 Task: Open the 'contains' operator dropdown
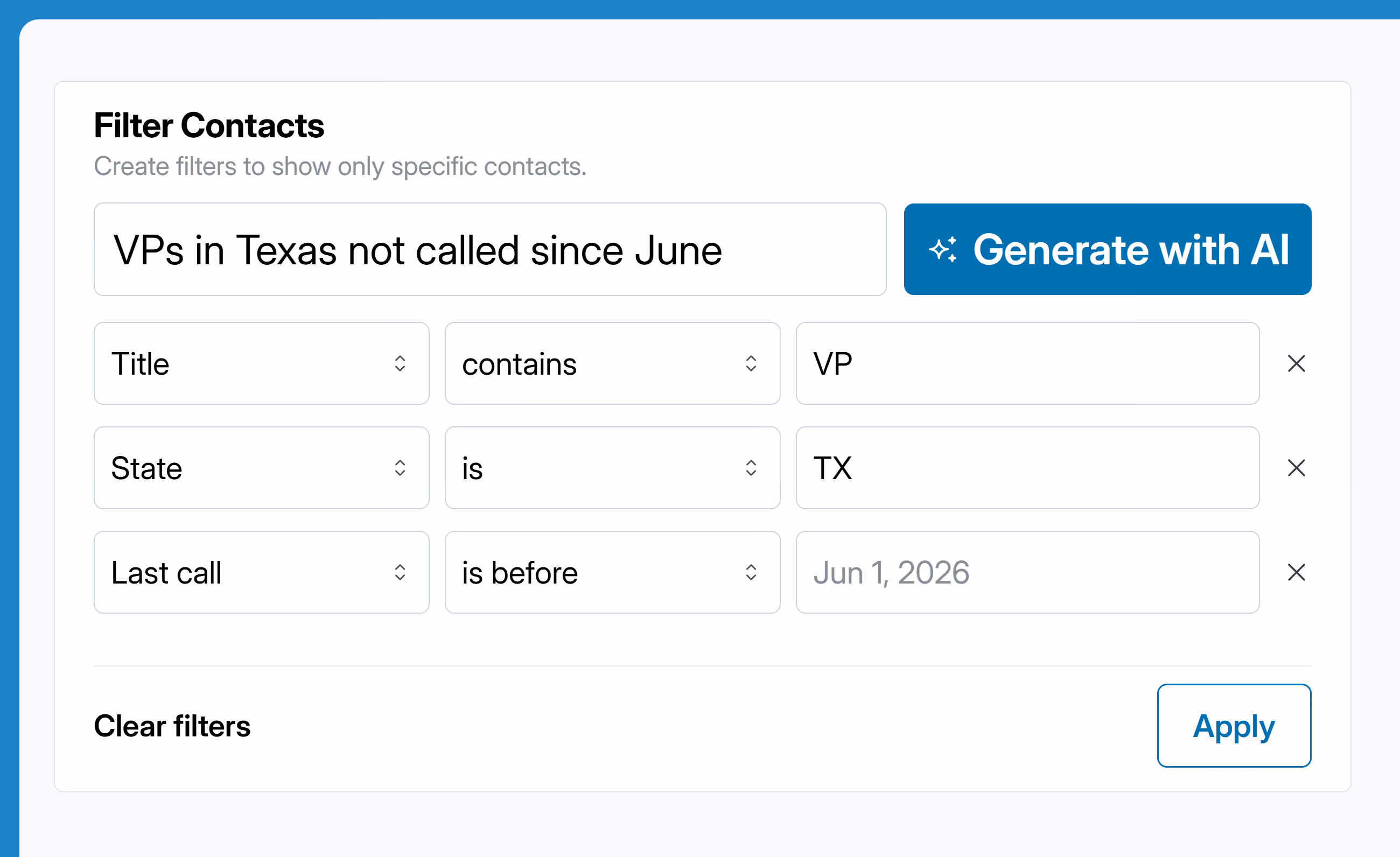(613, 363)
